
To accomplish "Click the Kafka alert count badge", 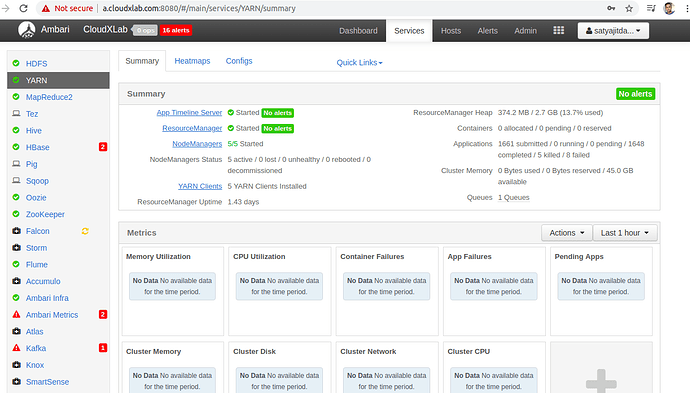I will (103, 348).
